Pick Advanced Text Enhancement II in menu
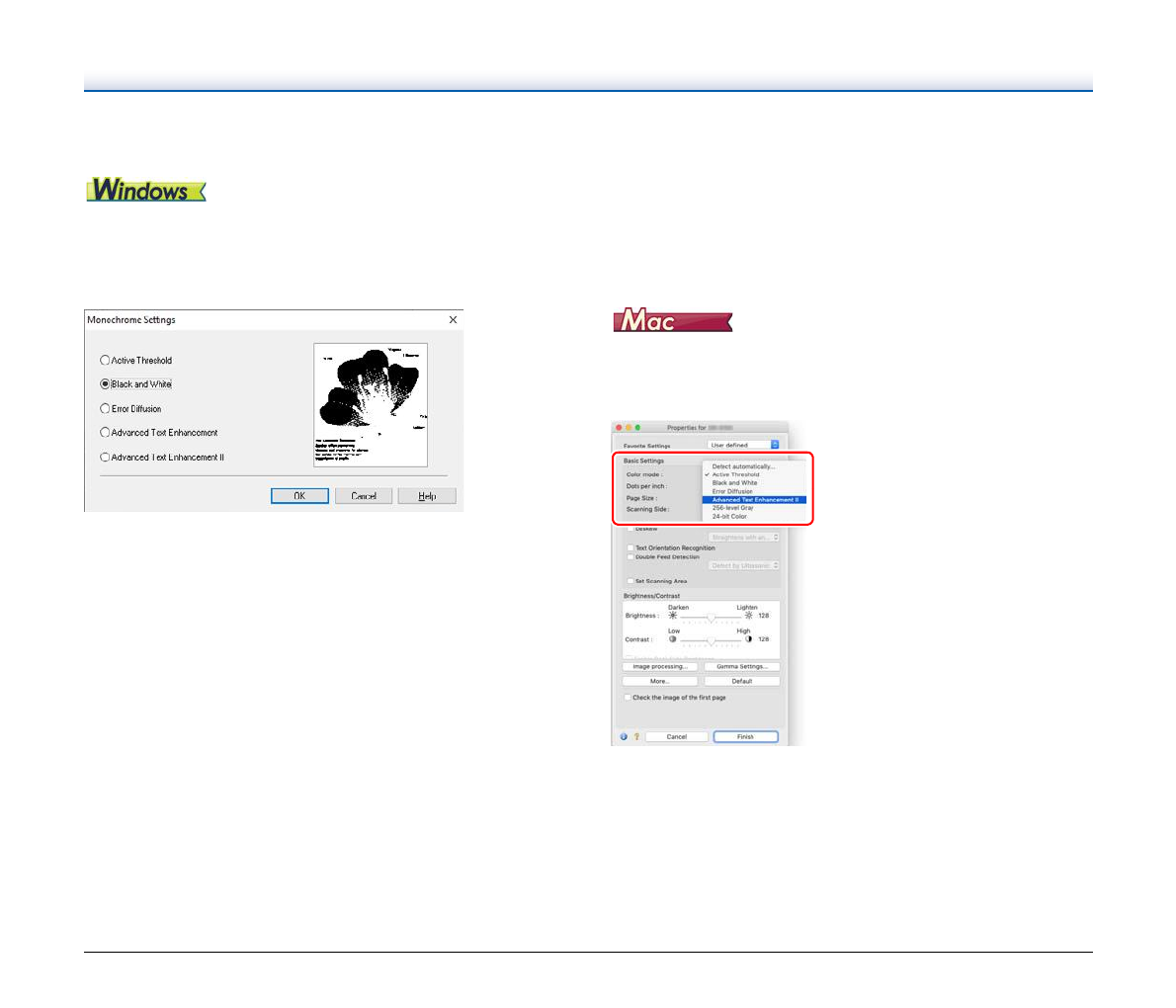 click(x=755, y=500)
